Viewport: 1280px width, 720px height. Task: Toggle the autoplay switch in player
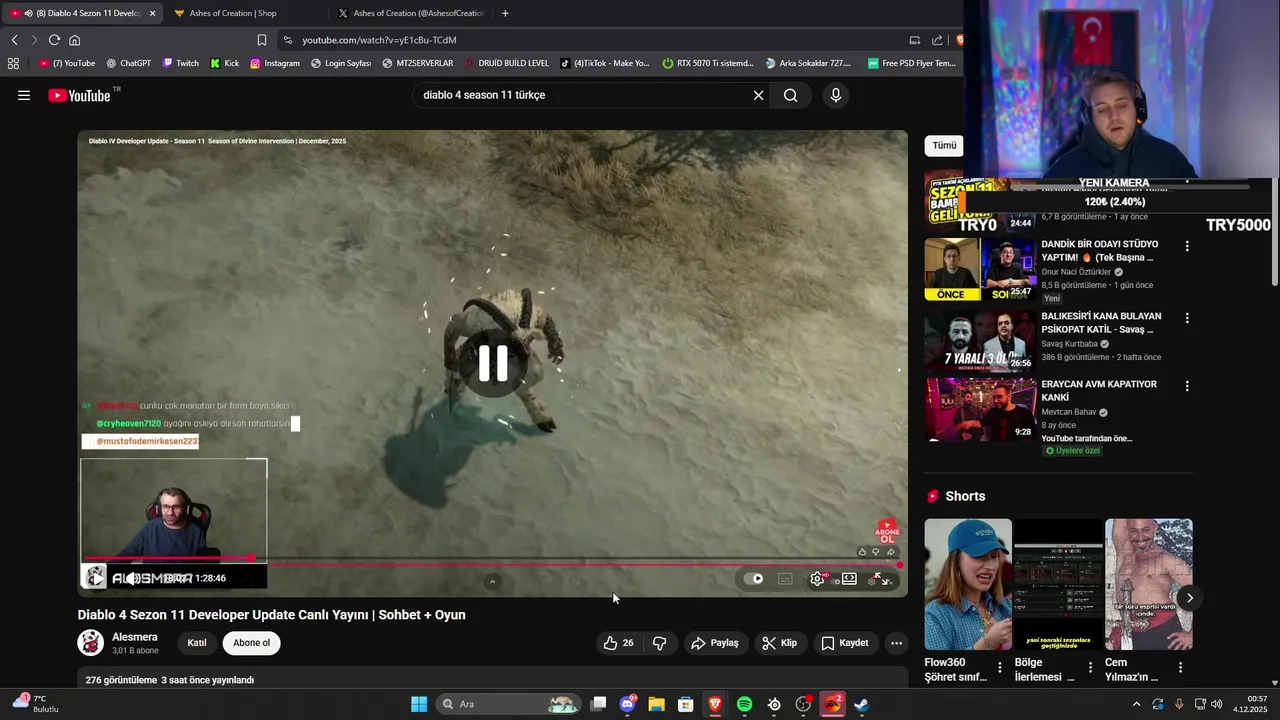(754, 578)
